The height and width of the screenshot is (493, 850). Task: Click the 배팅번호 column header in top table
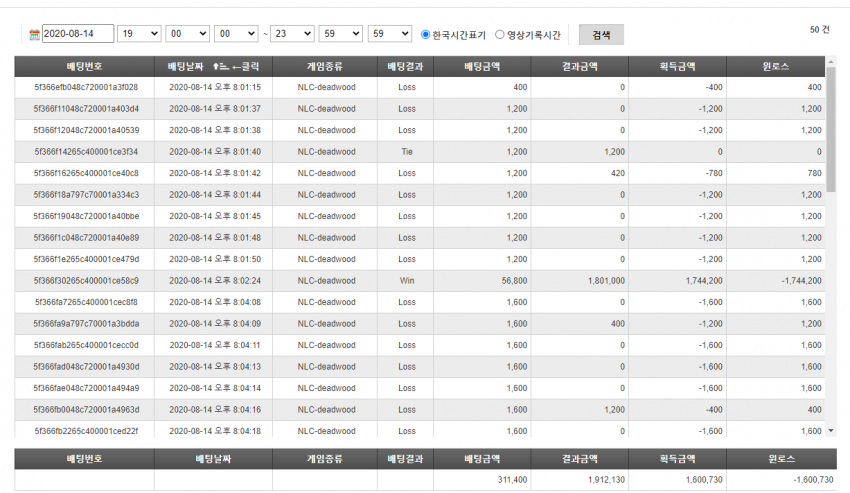pyautogui.click(x=85, y=66)
